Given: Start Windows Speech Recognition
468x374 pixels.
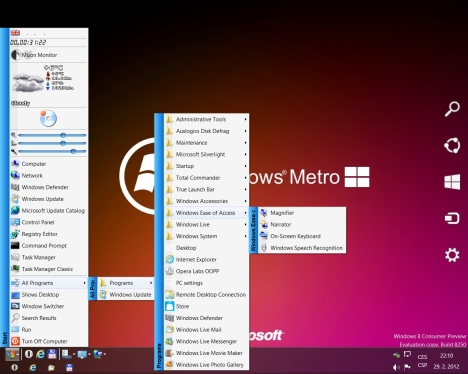Looking at the screenshot, I should tap(302, 248).
